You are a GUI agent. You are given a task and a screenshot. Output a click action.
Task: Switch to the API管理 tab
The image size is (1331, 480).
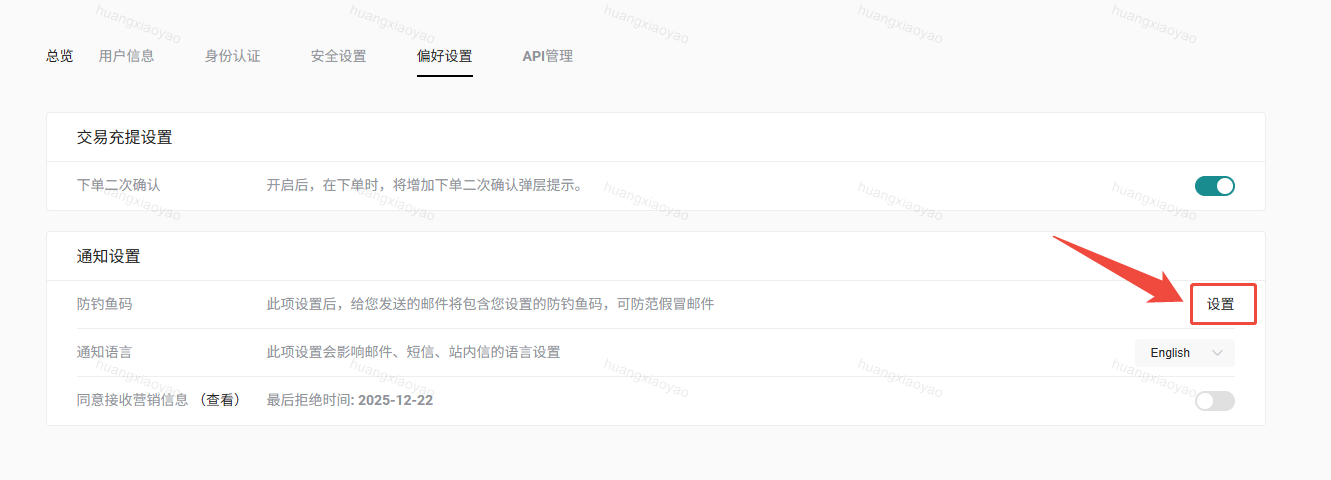pyautogui.click(x=547, y=56)
